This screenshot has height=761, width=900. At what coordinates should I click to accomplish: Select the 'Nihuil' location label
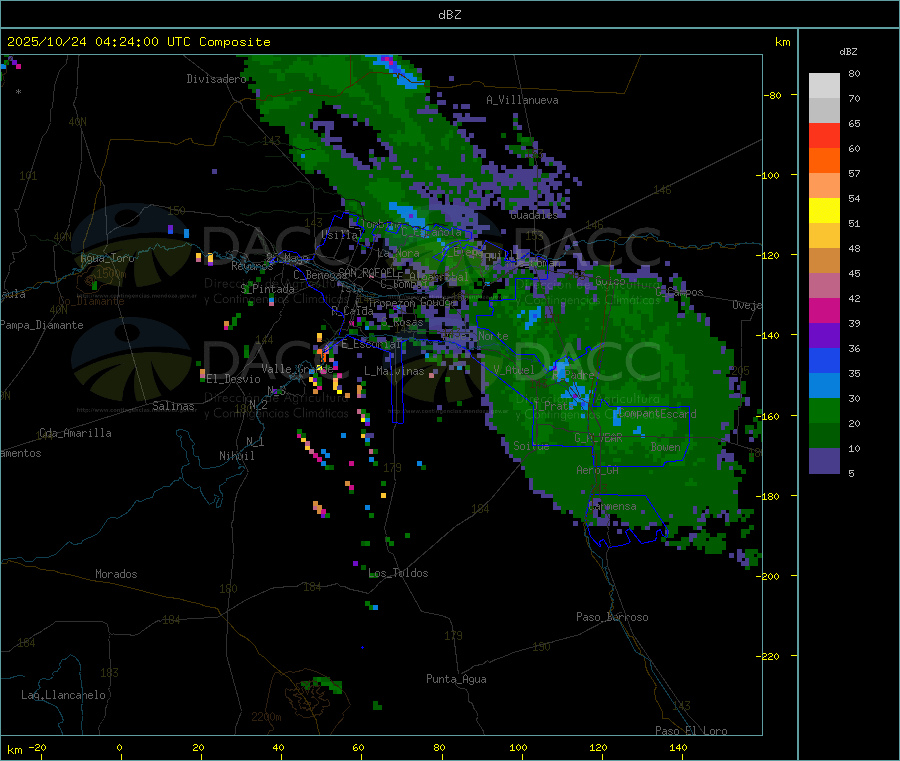[236, 456]
